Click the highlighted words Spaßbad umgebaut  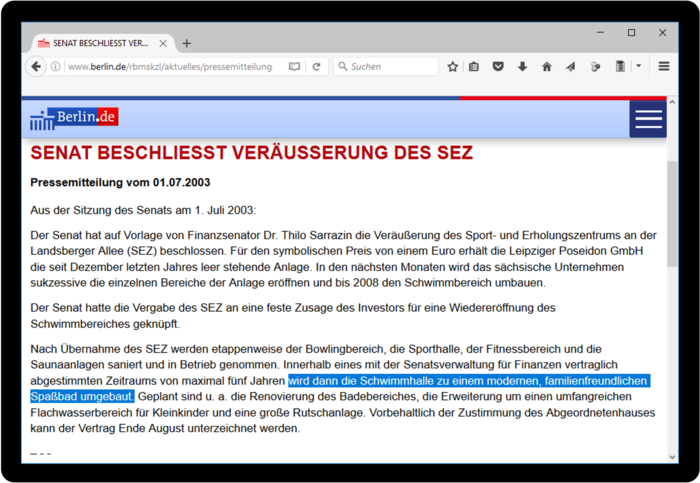point(82,396)
